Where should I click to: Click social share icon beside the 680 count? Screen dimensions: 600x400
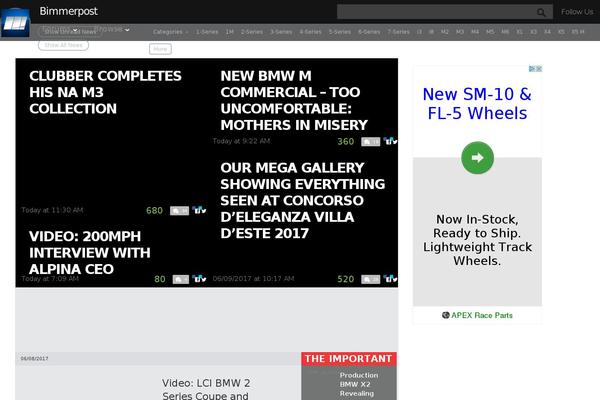coord(199,210)
